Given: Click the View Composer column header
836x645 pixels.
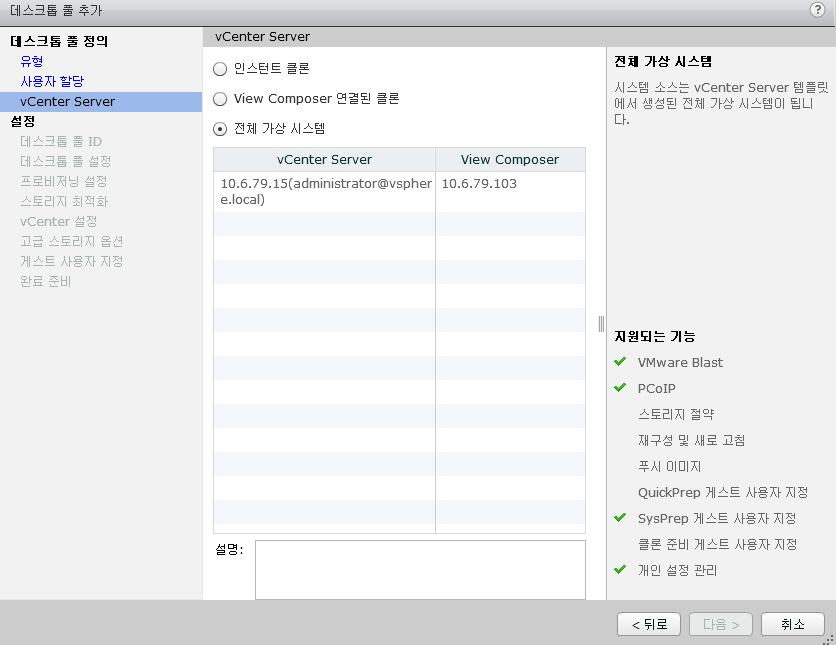Looking at the screenshot, I should coord(510,159).
